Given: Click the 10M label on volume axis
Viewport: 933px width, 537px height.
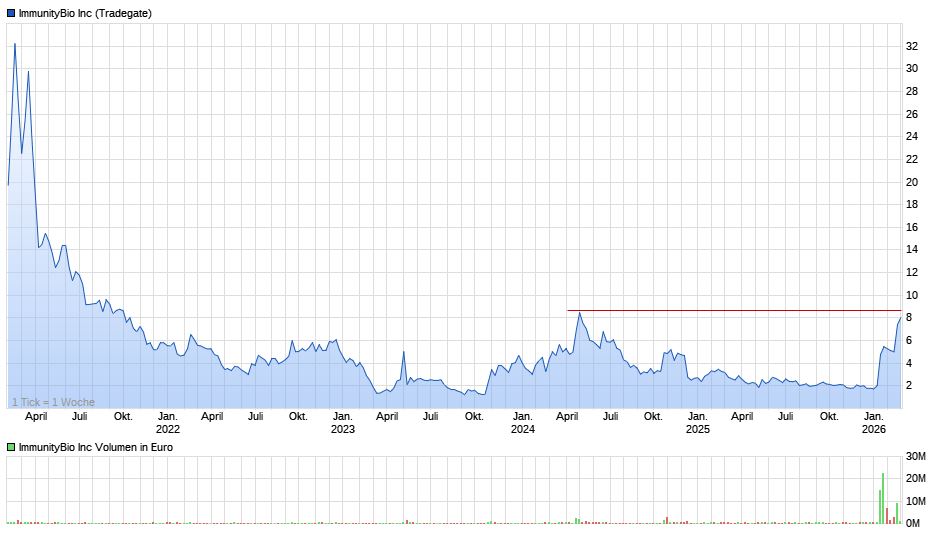Looking at the screenshot, I should (915, 501).
